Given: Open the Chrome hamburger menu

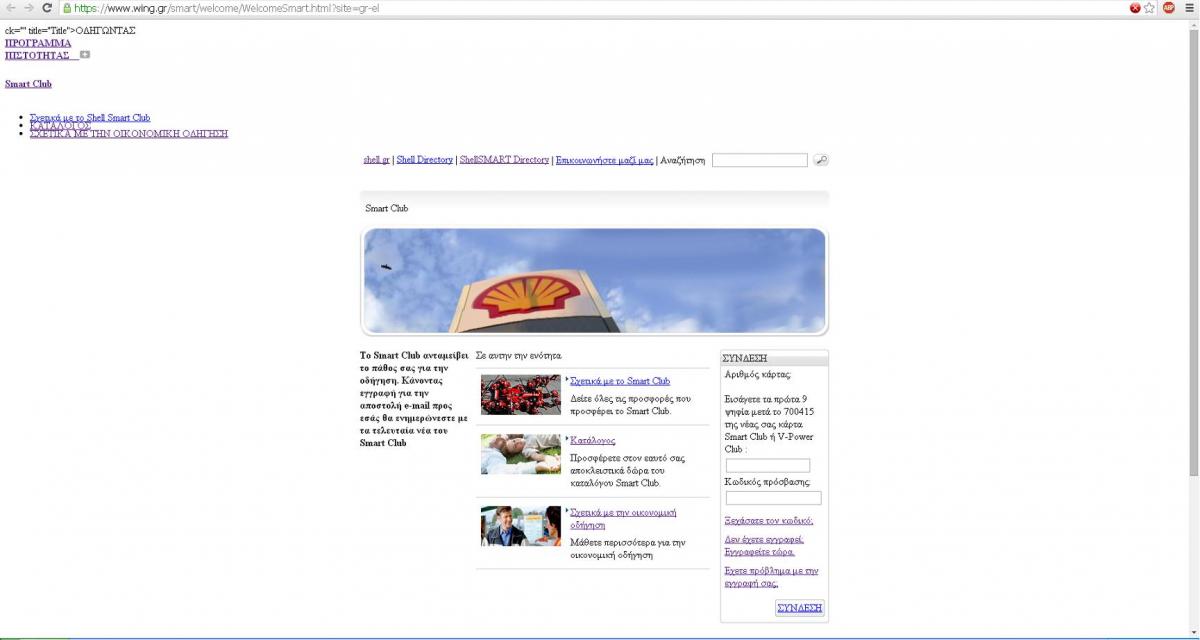Looking at the screenshot, I should point(1188,8).
